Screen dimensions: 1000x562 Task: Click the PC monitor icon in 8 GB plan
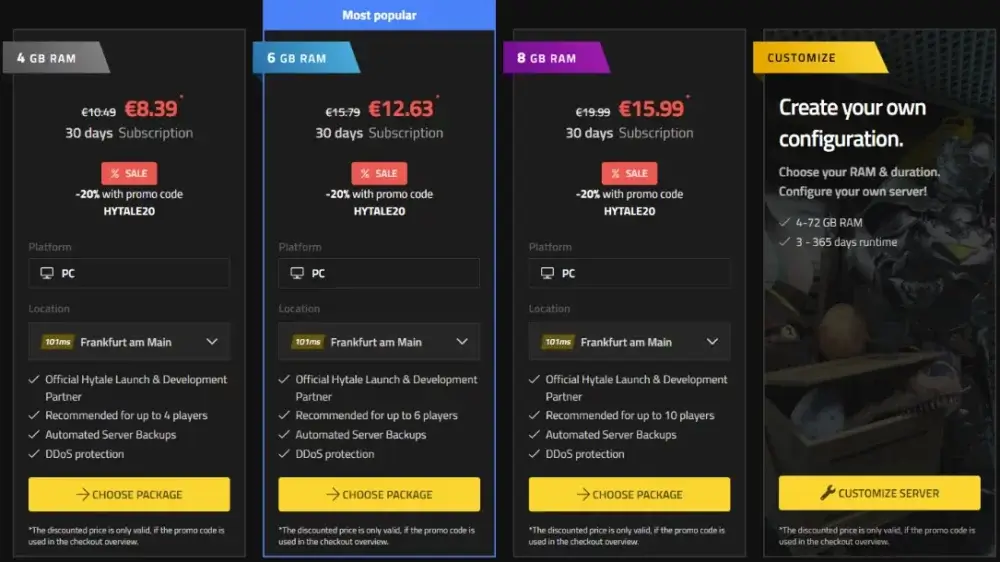point(547,273)
